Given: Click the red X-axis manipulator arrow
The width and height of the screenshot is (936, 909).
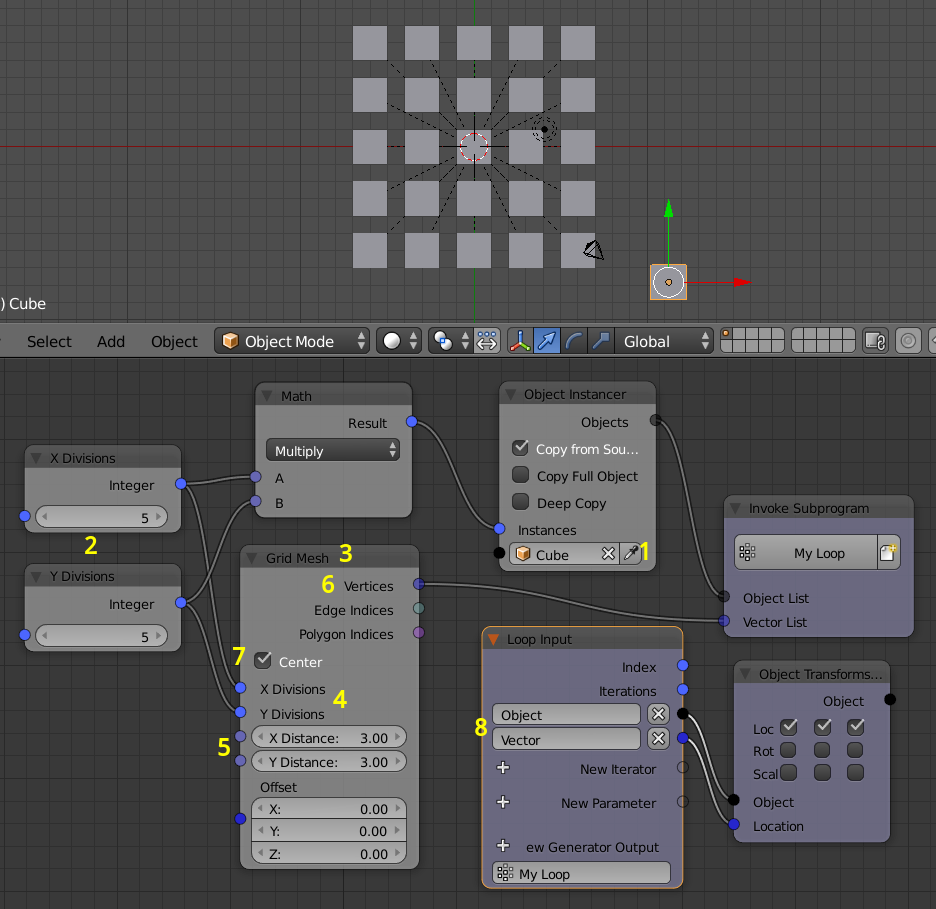Looking at the screenshot, I should tap(742, 282).
